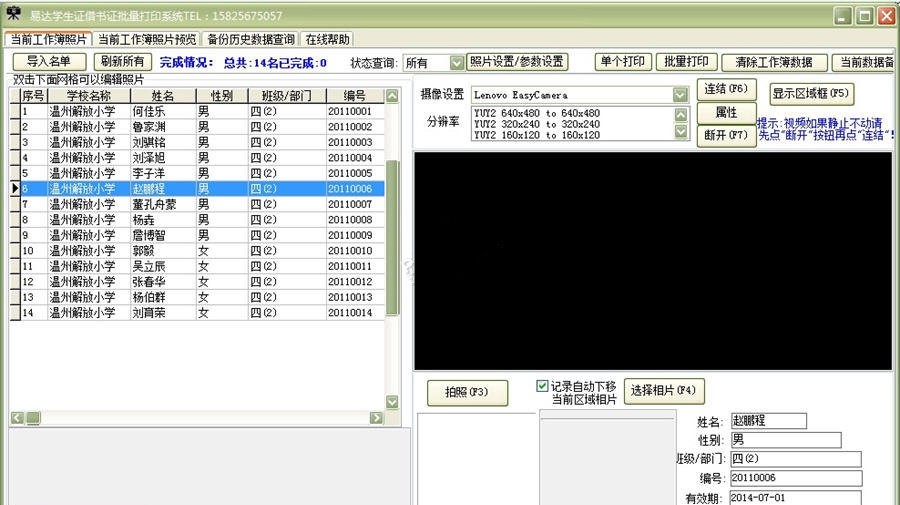
Task: Click the 选择相片(F4) button
Action: coord(664,390)
